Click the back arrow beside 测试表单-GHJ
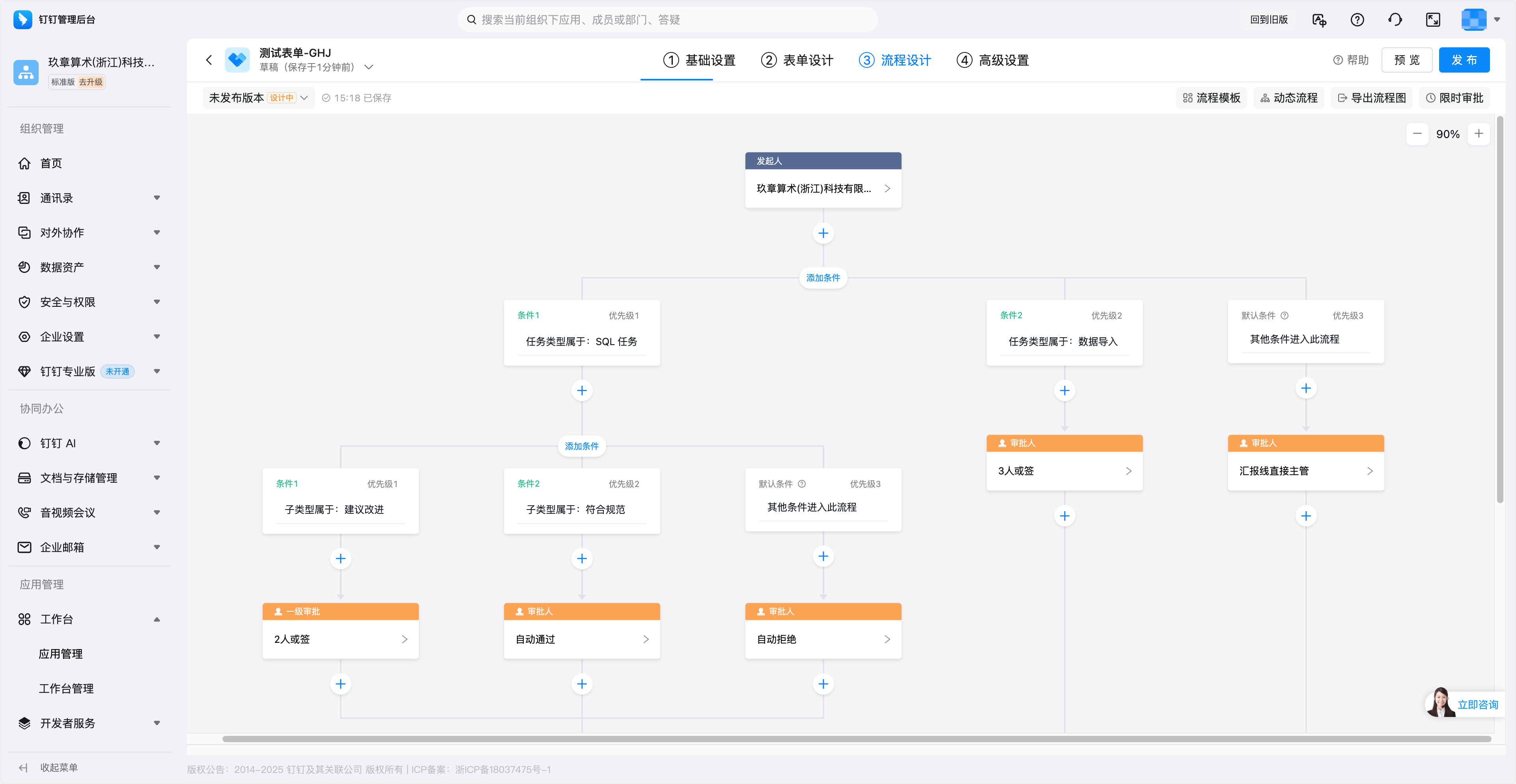Viewport: 1516px width, 784px height. coord(209,60)
